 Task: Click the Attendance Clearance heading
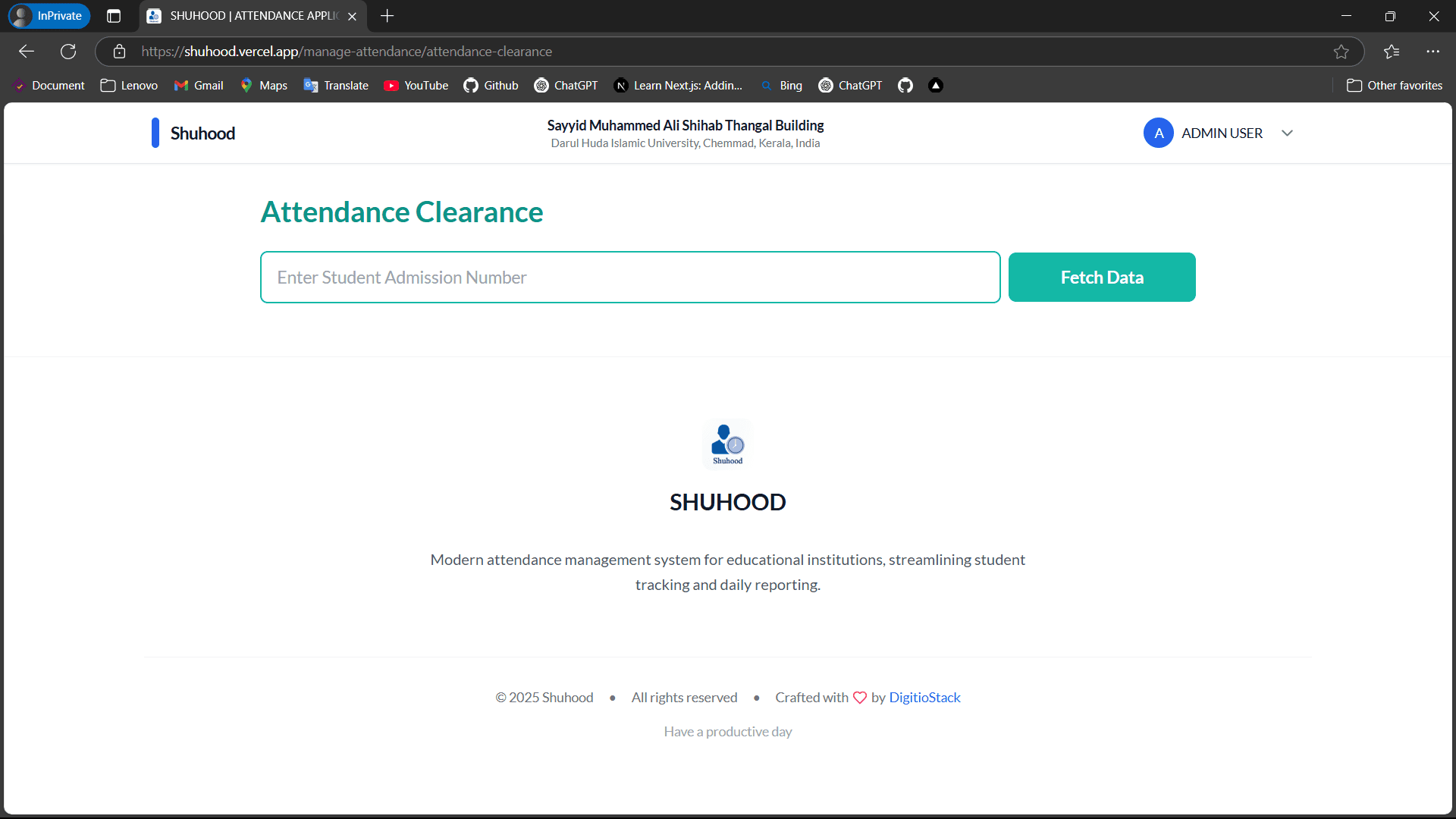click(x=402, y=212)
